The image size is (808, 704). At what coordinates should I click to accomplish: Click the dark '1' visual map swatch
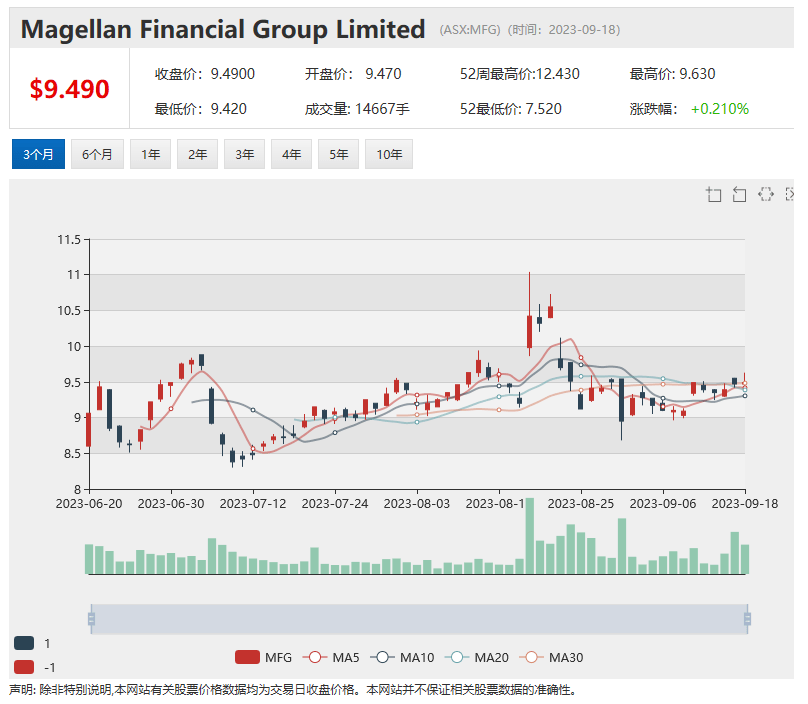(x=24, y=643)
